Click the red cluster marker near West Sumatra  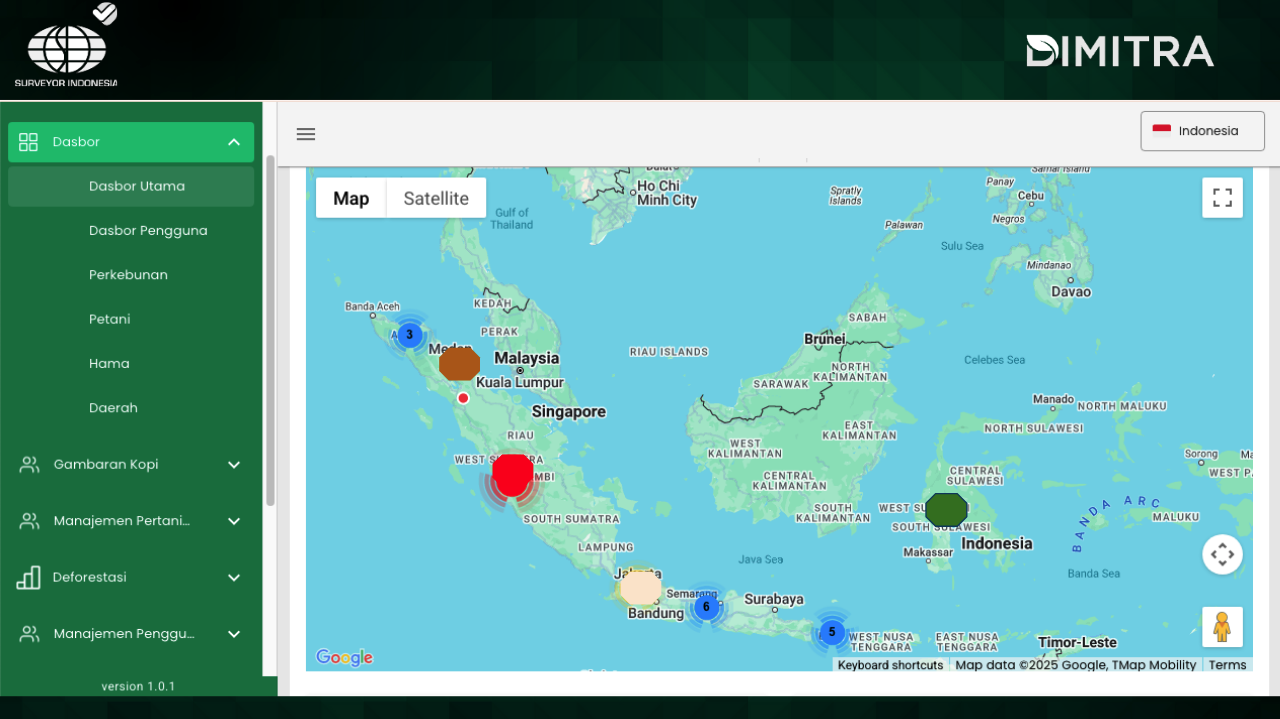pyautogui.click(x=512, y=475)
